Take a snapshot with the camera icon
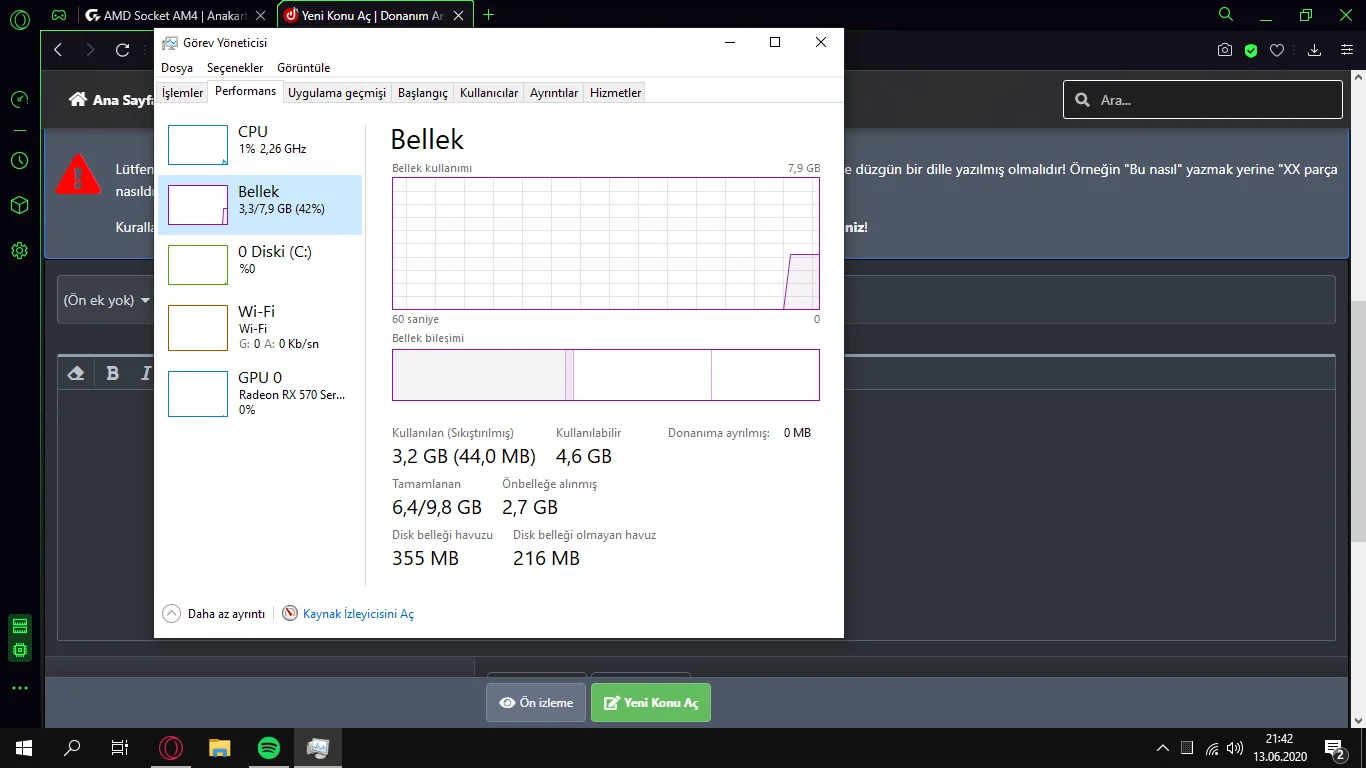The image size is (1366, 768). click(1225, 50)
